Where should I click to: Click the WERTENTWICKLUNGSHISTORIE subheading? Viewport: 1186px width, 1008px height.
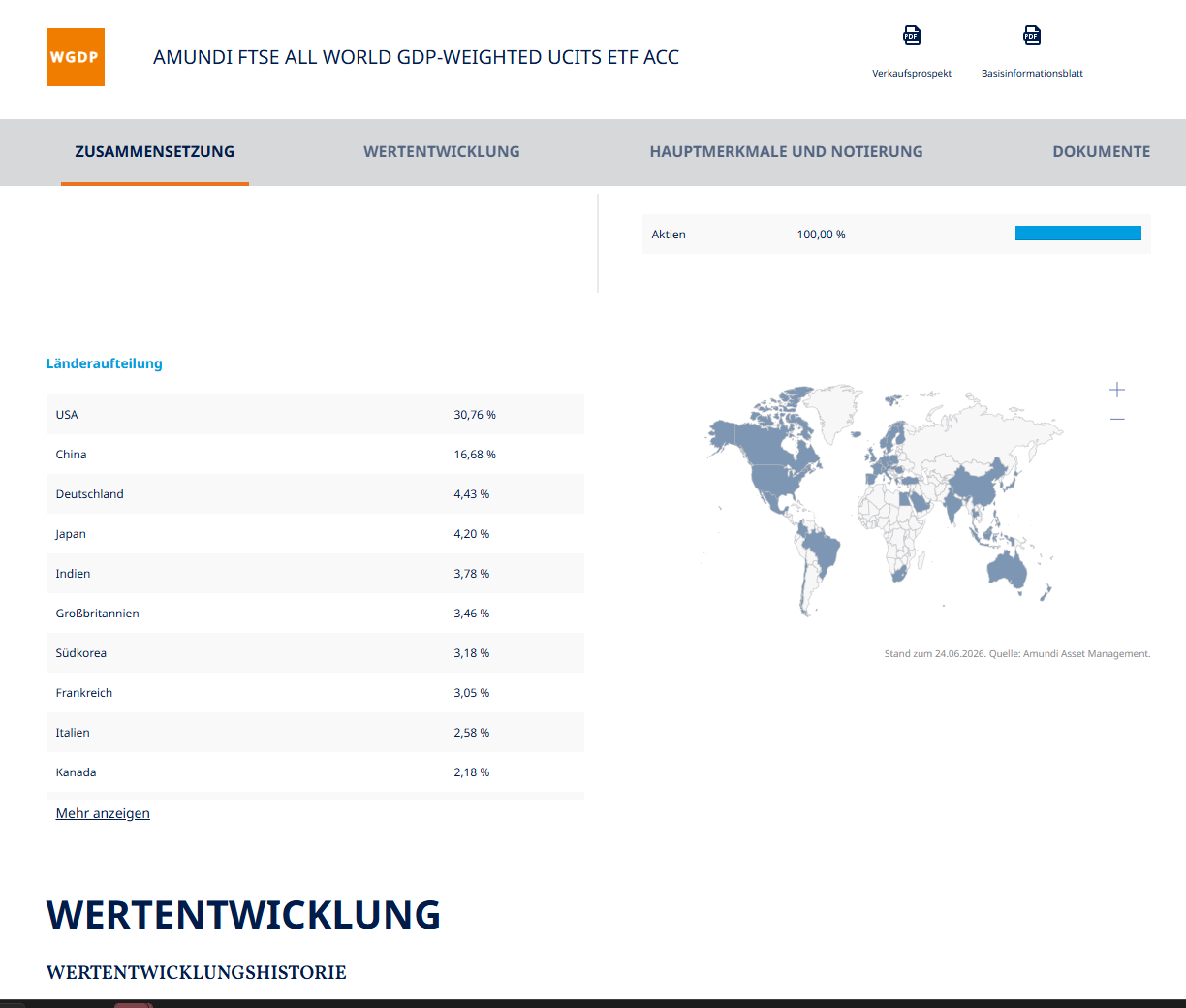pos(197,972)
